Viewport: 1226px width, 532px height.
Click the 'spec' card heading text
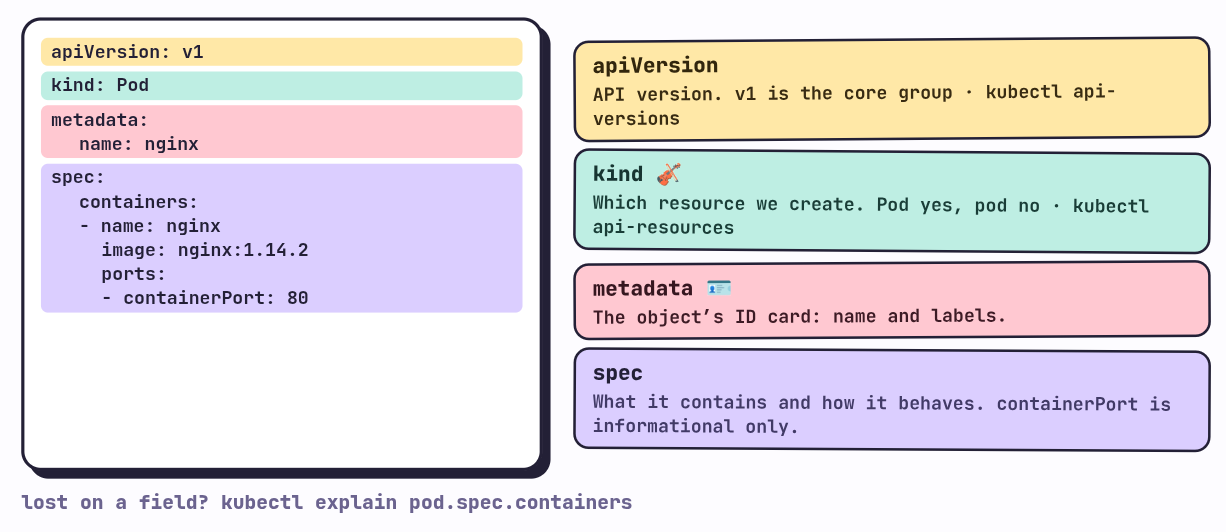pos(617,374)
